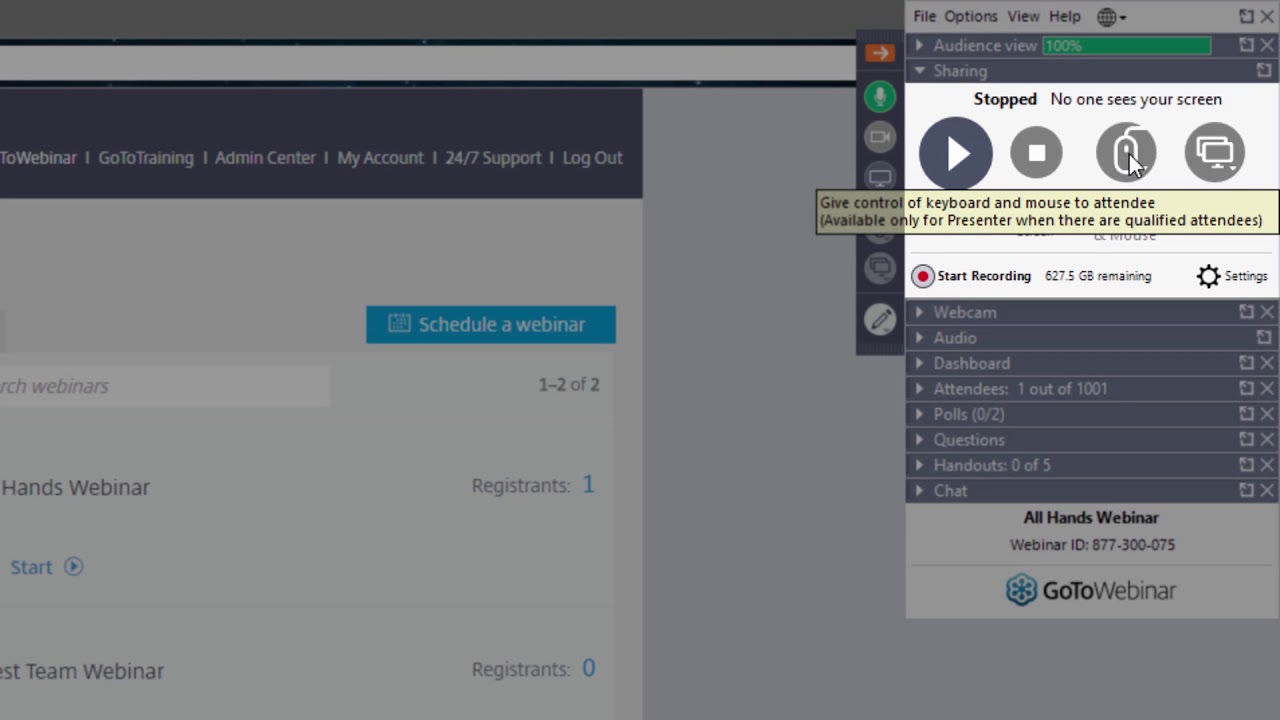This screenshot has height=720, width=1280.
Task: Click the red Start Recording icon
Action: coord(923,276)
